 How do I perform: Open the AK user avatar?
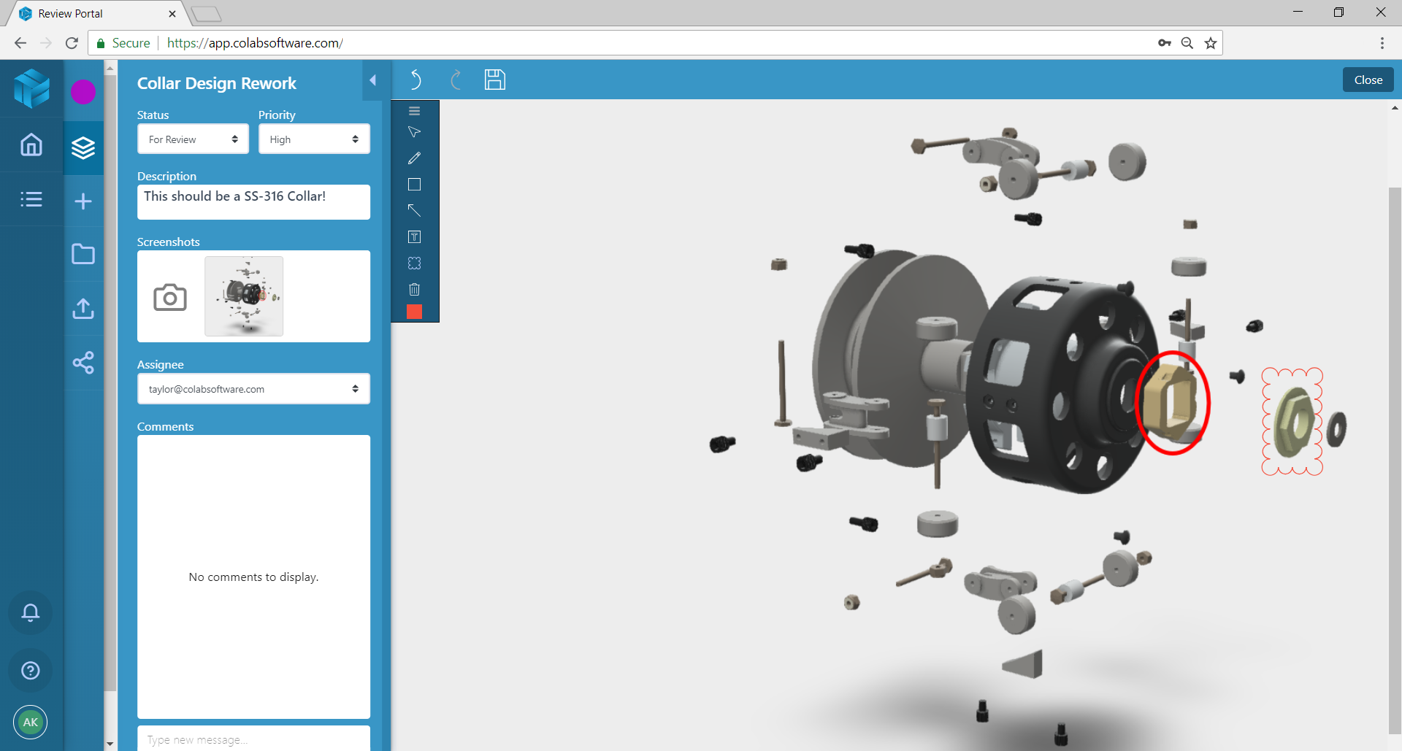(x=31, y=722)
